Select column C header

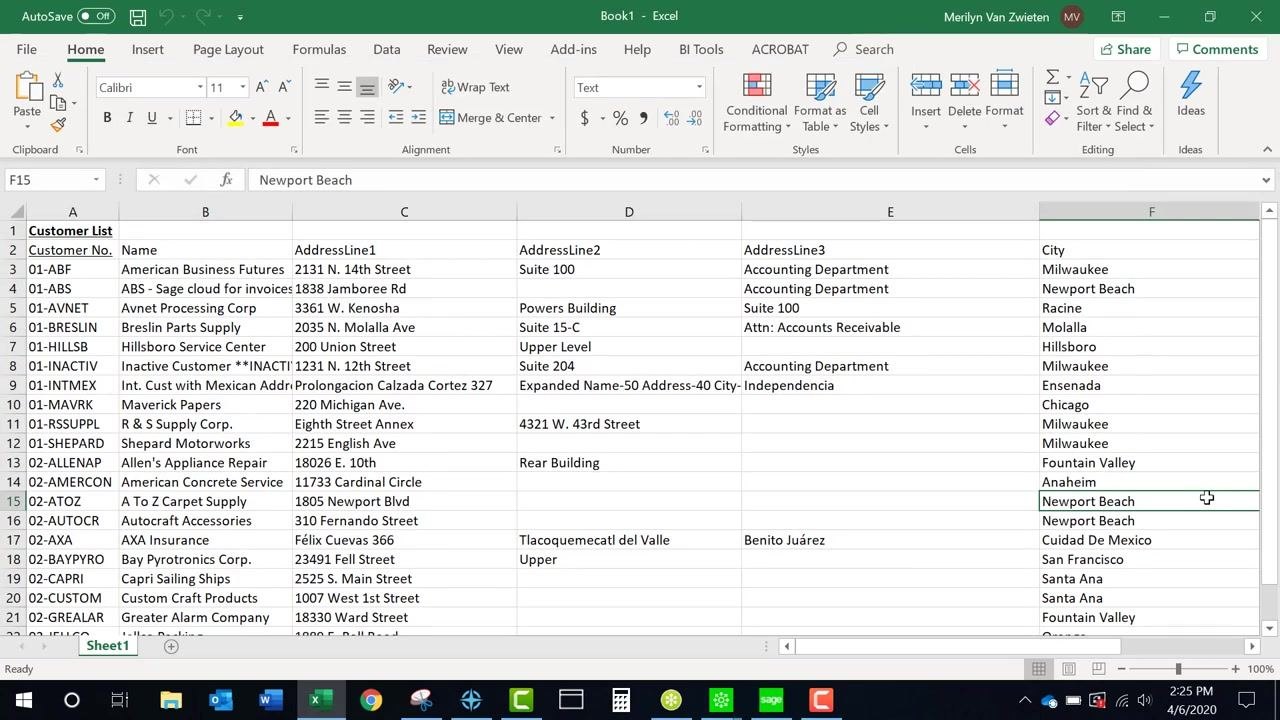click(404, 212)
